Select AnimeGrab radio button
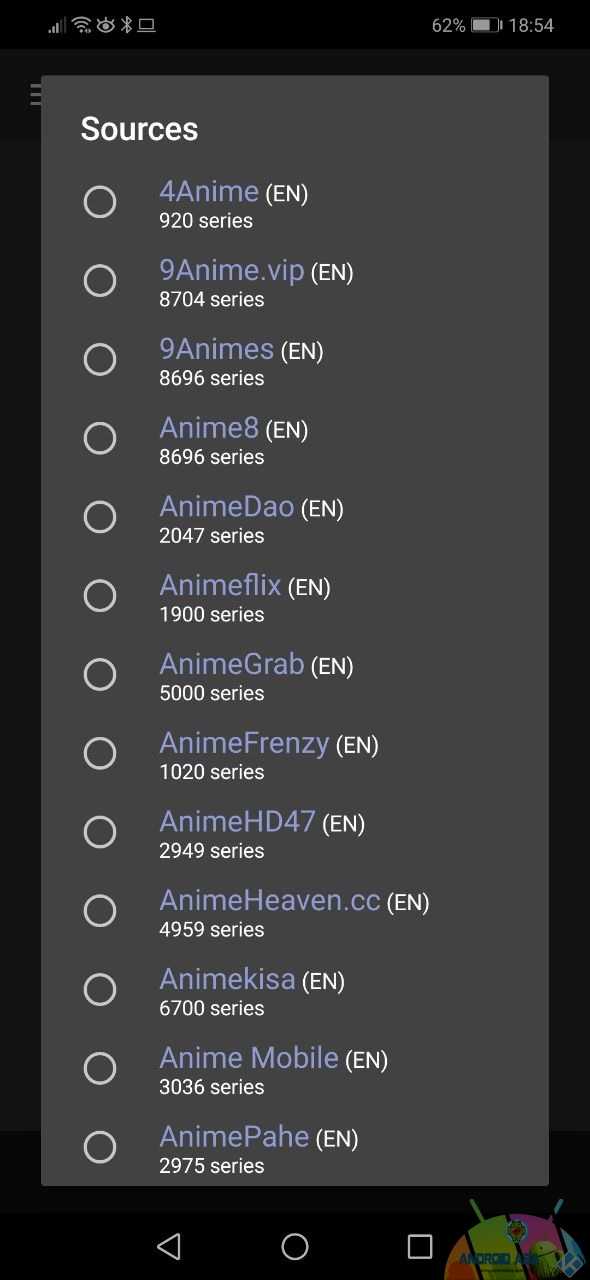 [100, 675]
